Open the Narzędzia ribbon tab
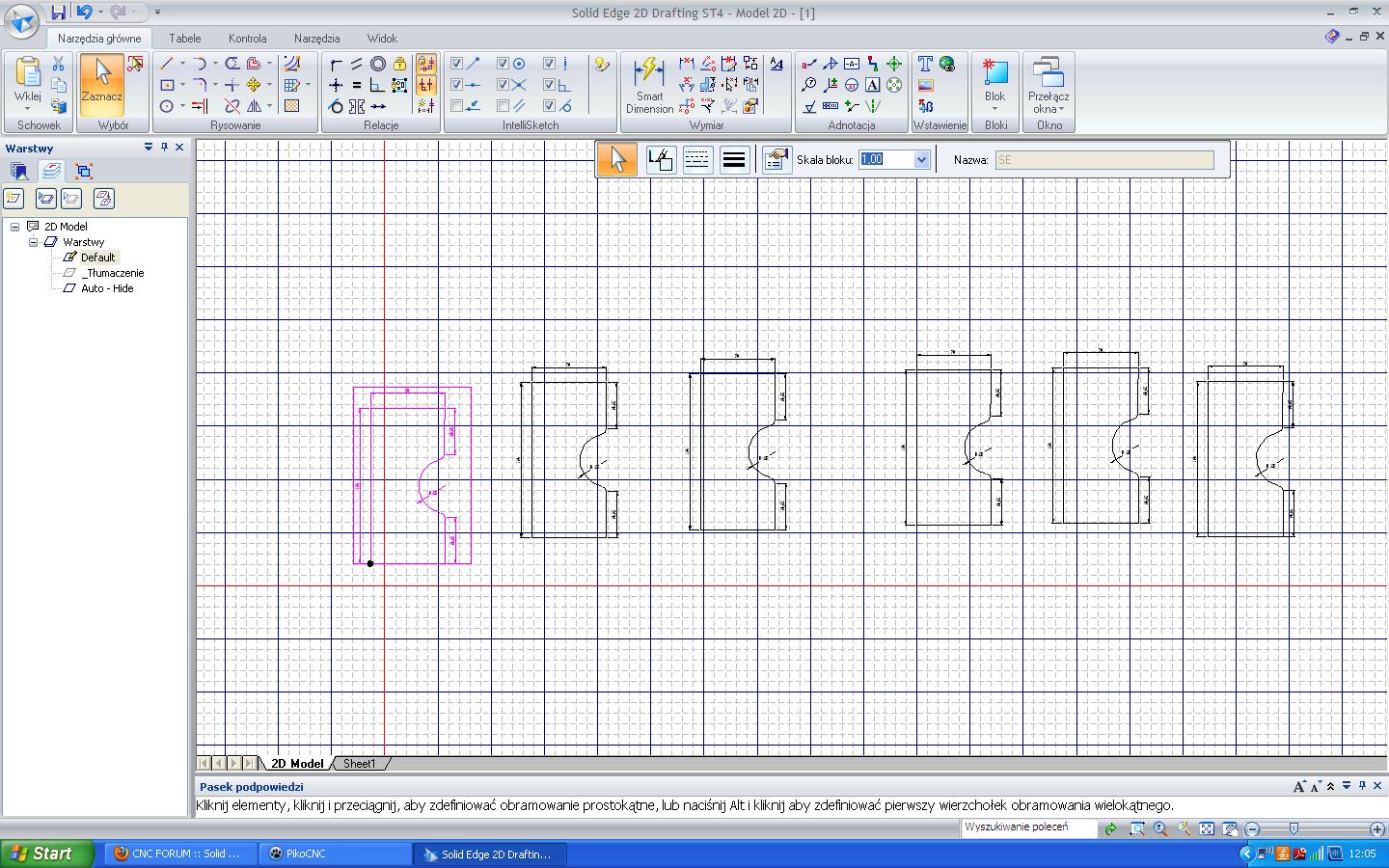 [316, 39]
